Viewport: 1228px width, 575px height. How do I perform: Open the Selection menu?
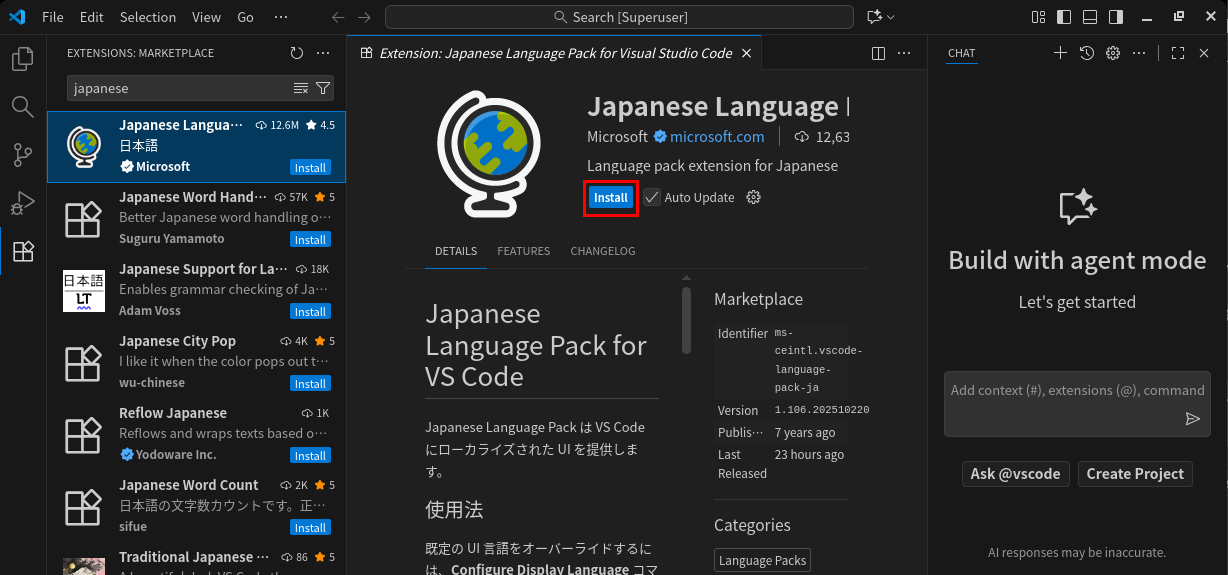pyautogui.click(x=147, y=17)
